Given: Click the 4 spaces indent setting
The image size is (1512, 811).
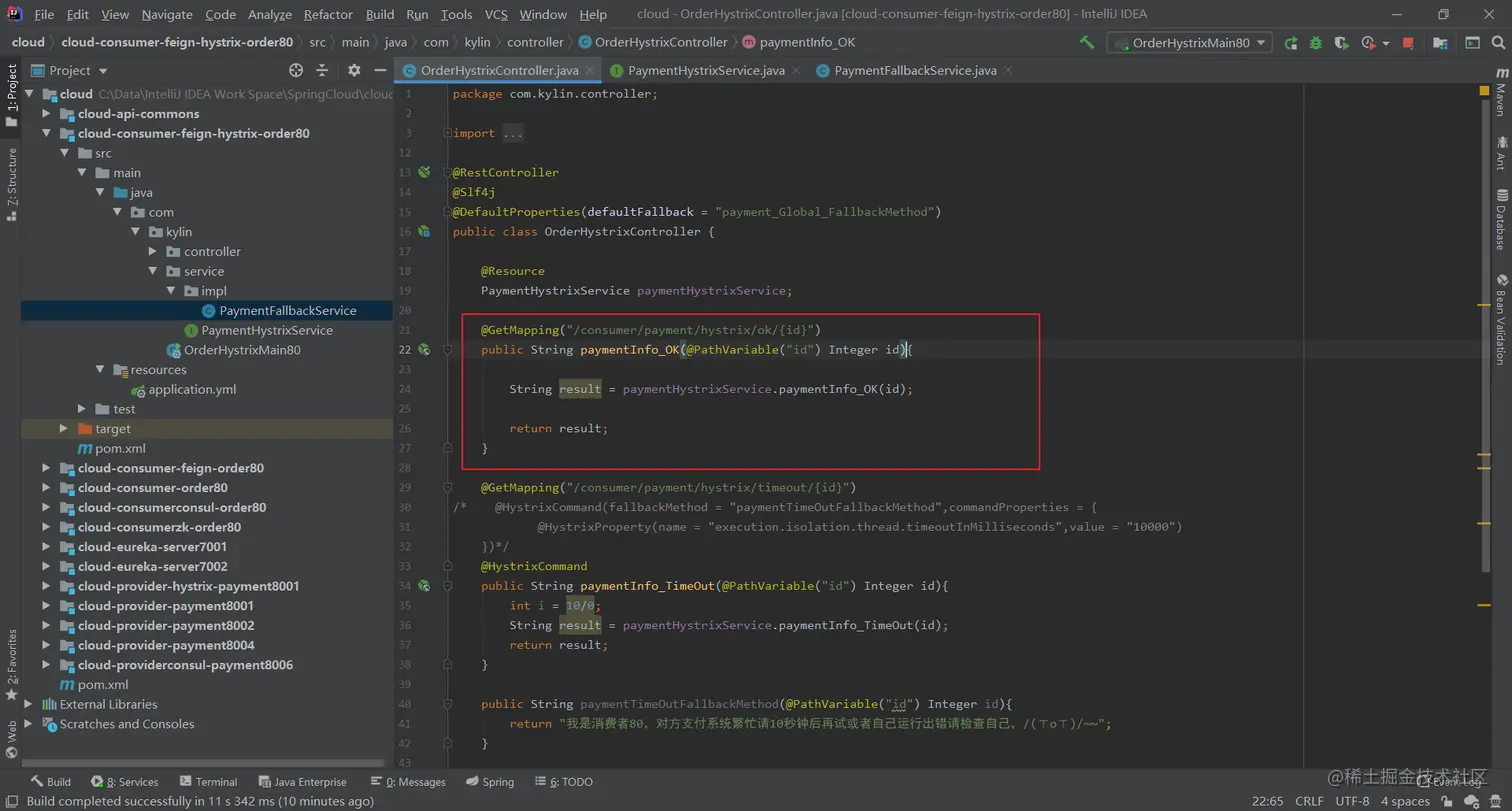Looking at the screenshot, I should pyautogui.click(x=1406, y=801).
